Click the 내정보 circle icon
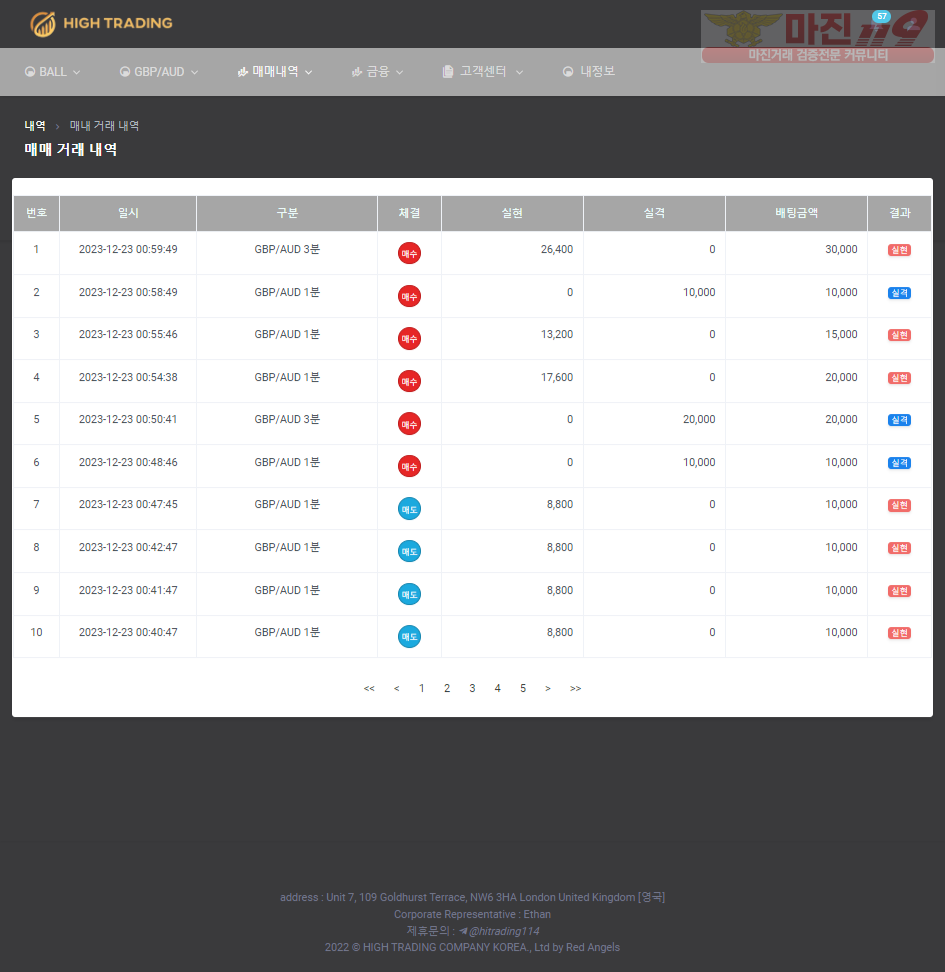The height and width of the screenshot is (972, 945). 567,72
